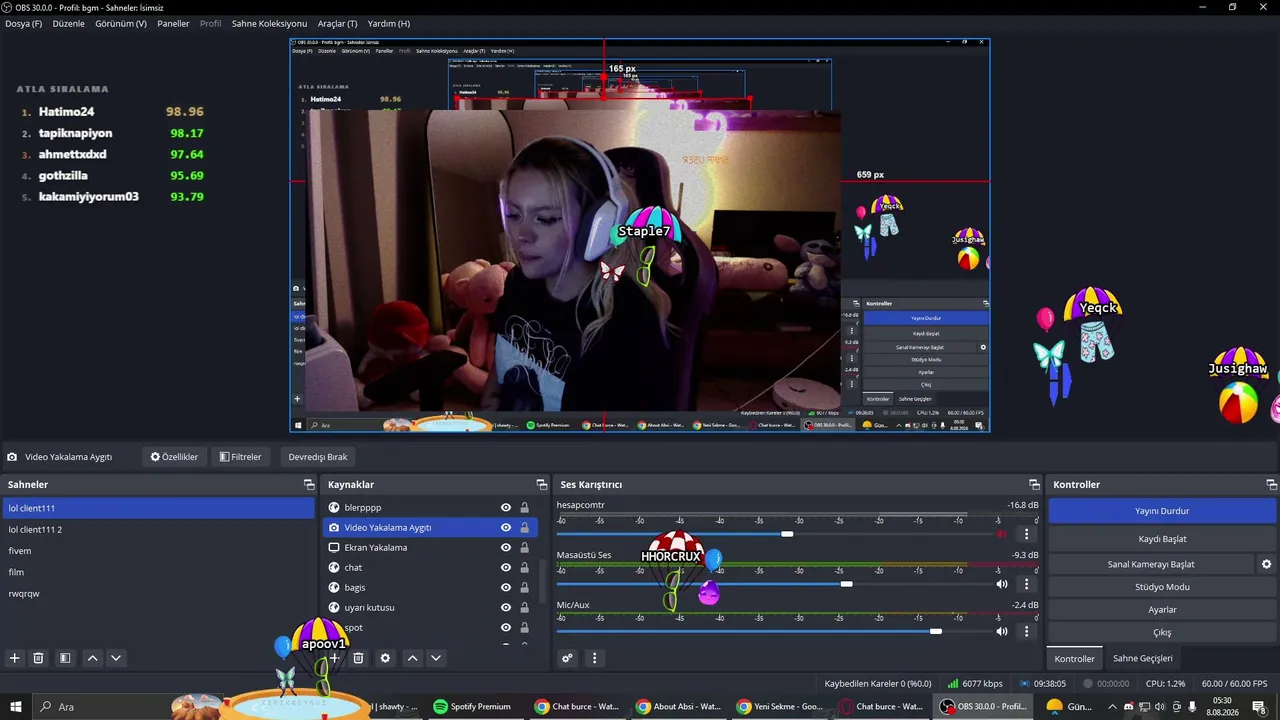Open scene filters icon in Sahneler toolbar
1280x720 pixels.
(65, 658)
